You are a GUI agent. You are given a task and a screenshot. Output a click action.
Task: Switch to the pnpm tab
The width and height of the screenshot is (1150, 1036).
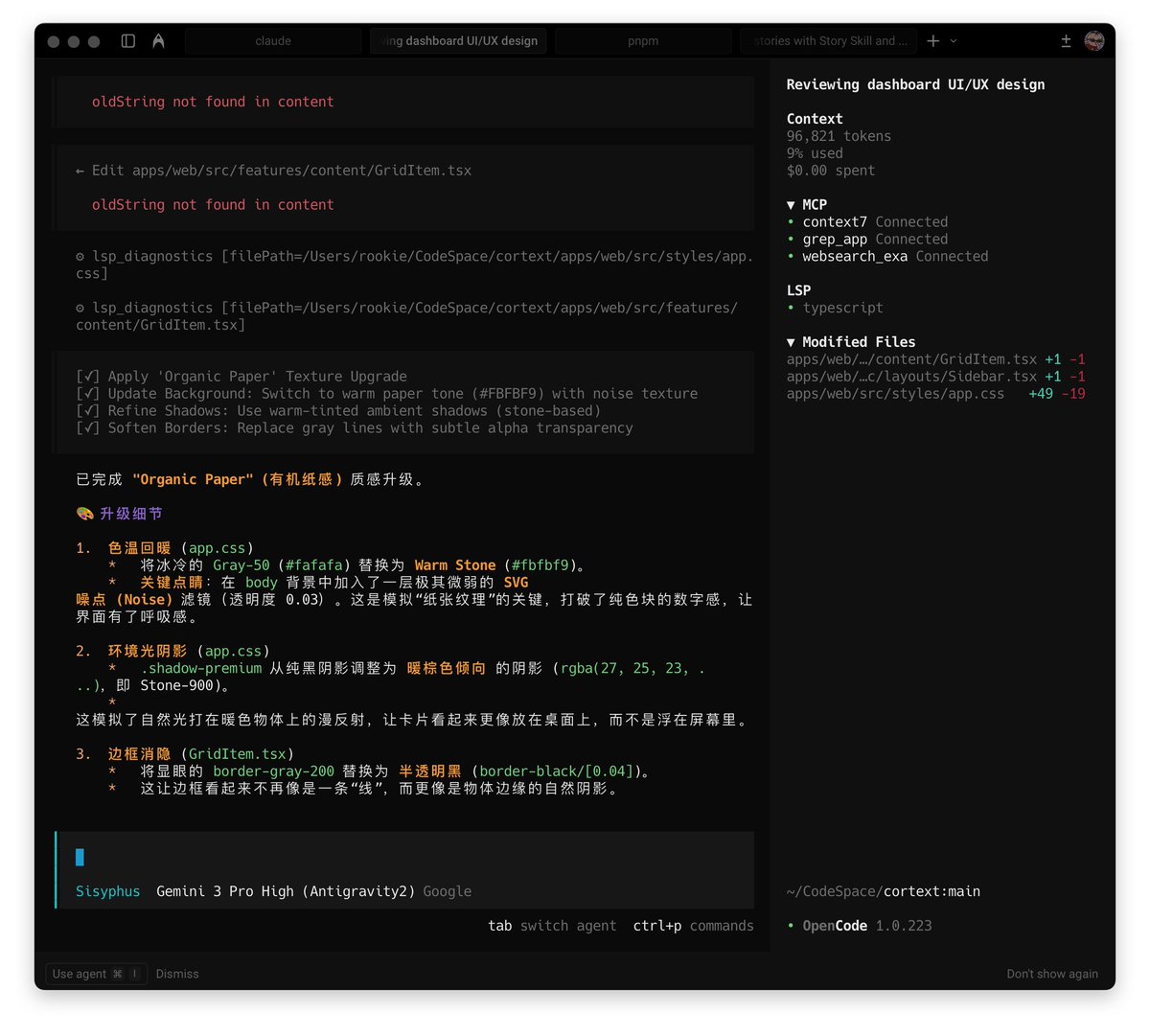coord(642,40)
